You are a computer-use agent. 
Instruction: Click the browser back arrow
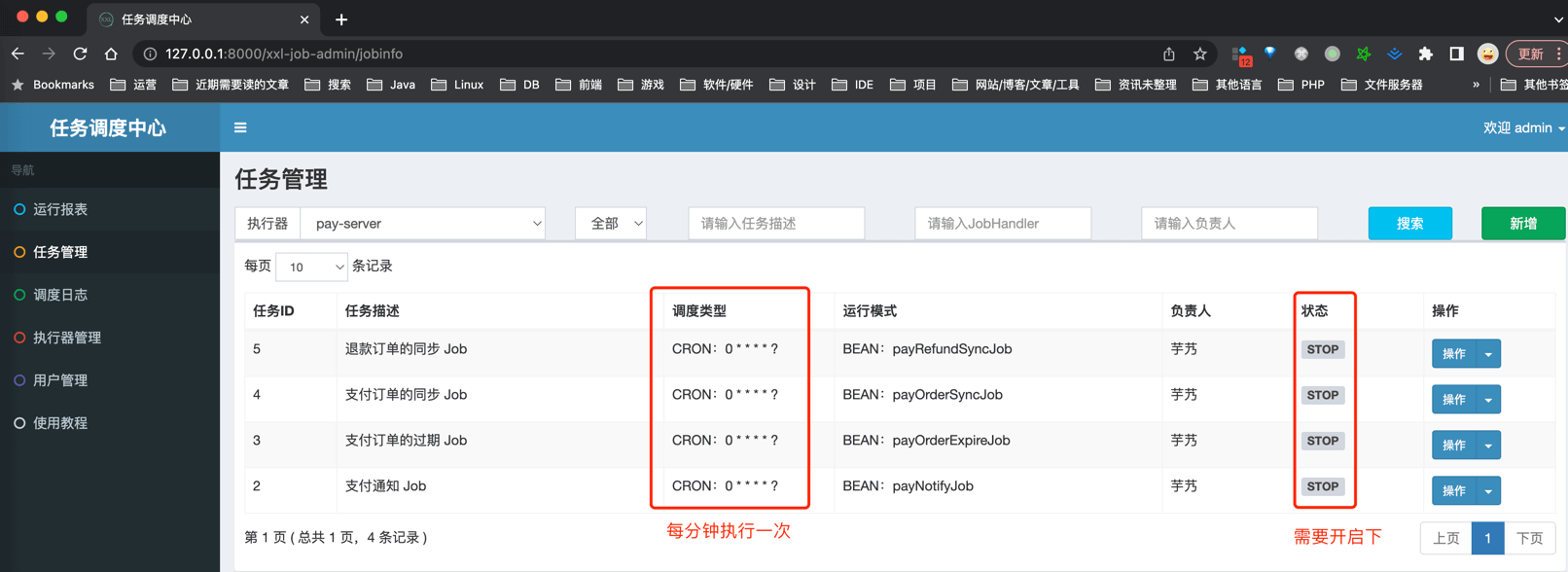pos(18,54)
